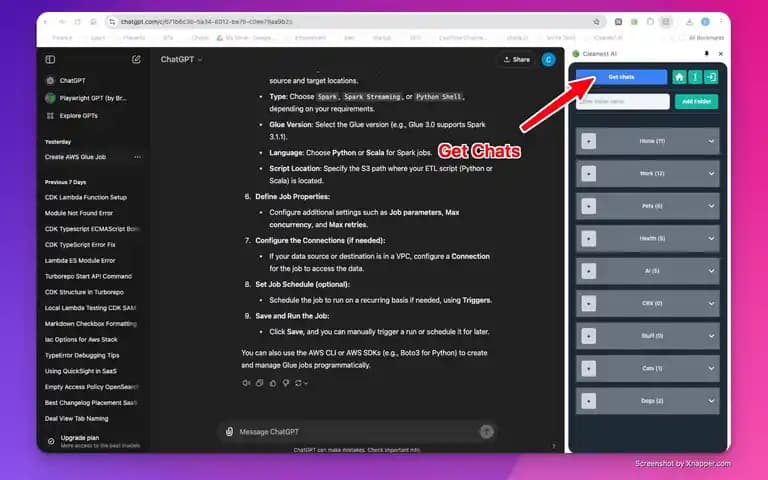Screen dimensions: 768x480
Task: Click the Message ChatGPT input box
Action: click(x=357, y=432)
